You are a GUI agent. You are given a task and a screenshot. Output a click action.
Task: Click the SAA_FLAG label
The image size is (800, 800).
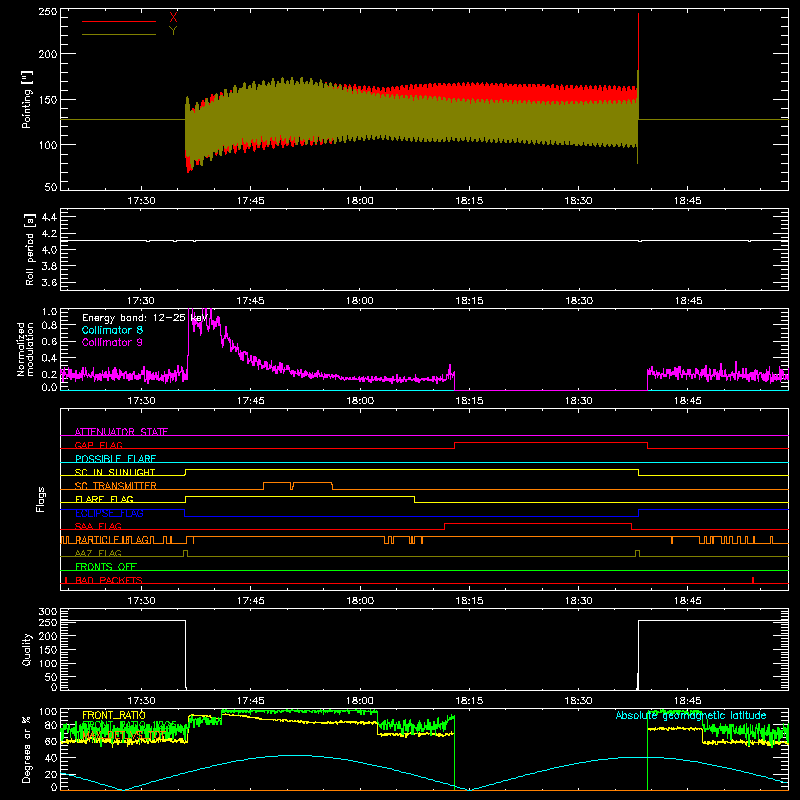(98, 526)
